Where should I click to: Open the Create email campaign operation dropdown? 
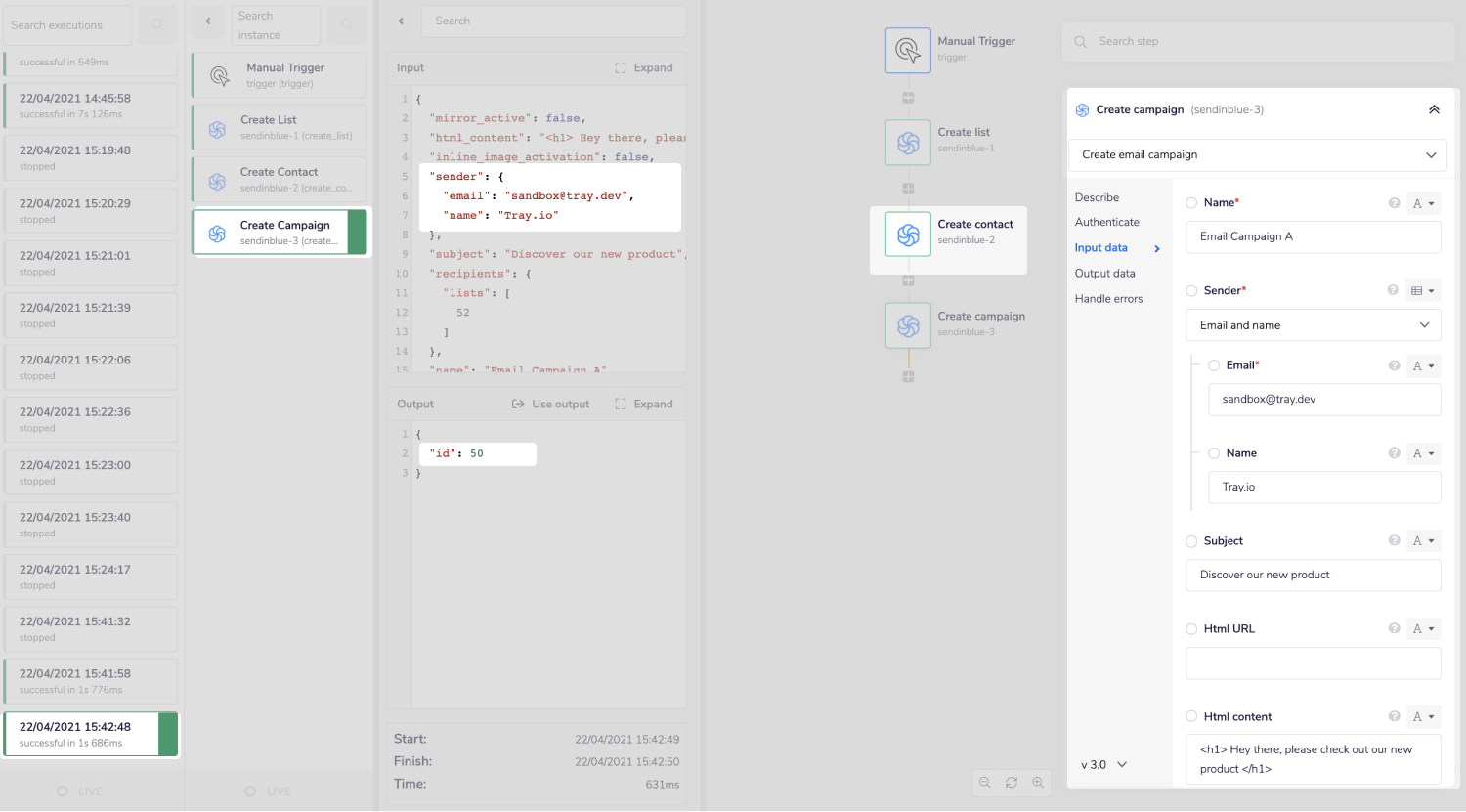click(x=1257, y=155)
